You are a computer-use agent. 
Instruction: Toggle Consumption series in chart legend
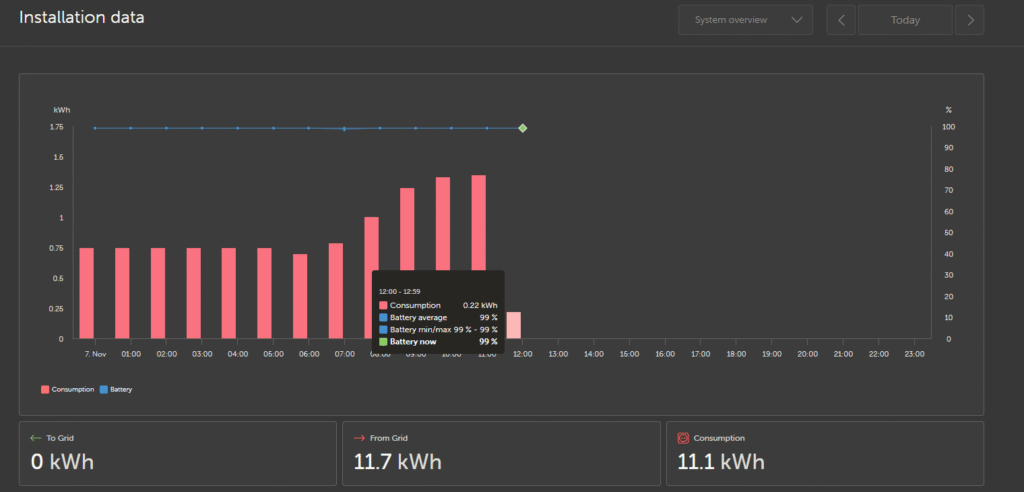(x=68, y=389)
